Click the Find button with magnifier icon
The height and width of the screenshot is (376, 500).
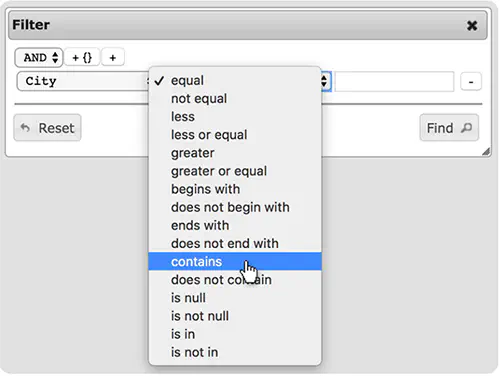pos(449,128)
